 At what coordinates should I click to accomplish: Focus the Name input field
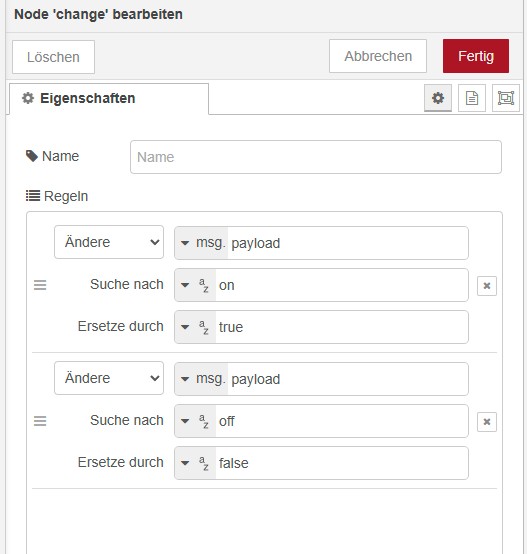point(316,157)
